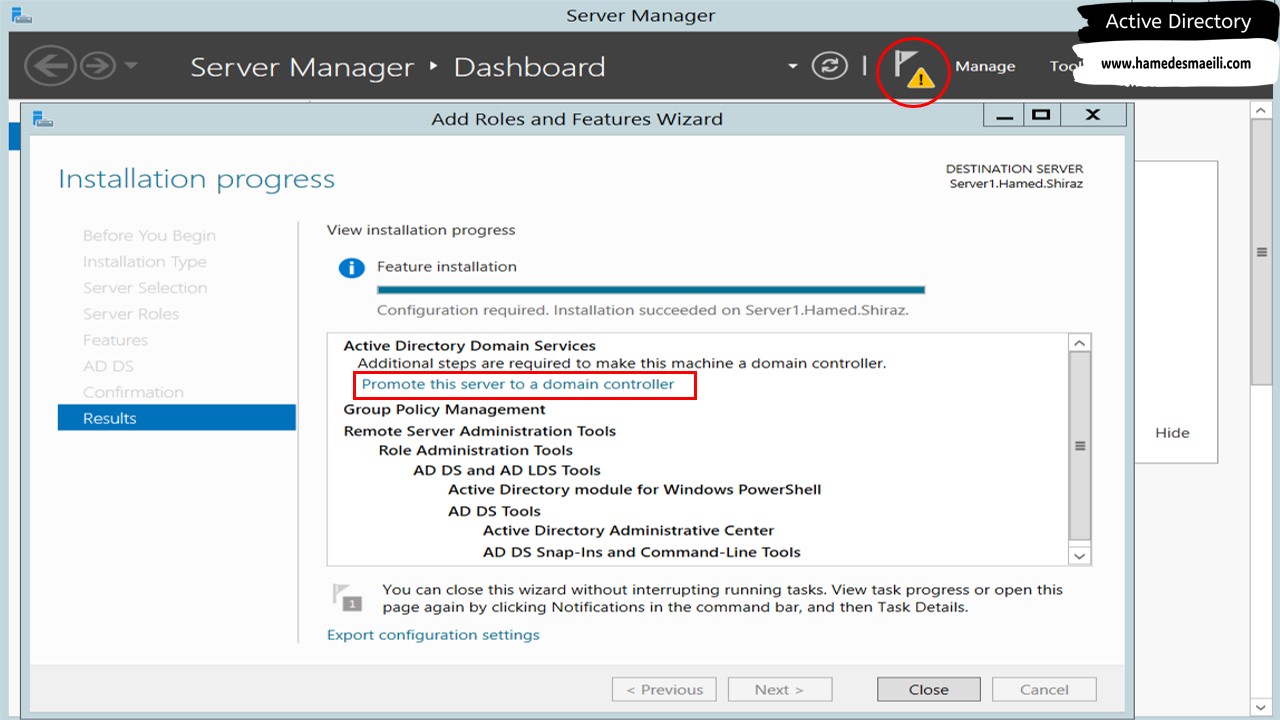This screenshot has height=720, width=1280.
Task: Click AD DS Tools entry
Action: click(494, 511)
